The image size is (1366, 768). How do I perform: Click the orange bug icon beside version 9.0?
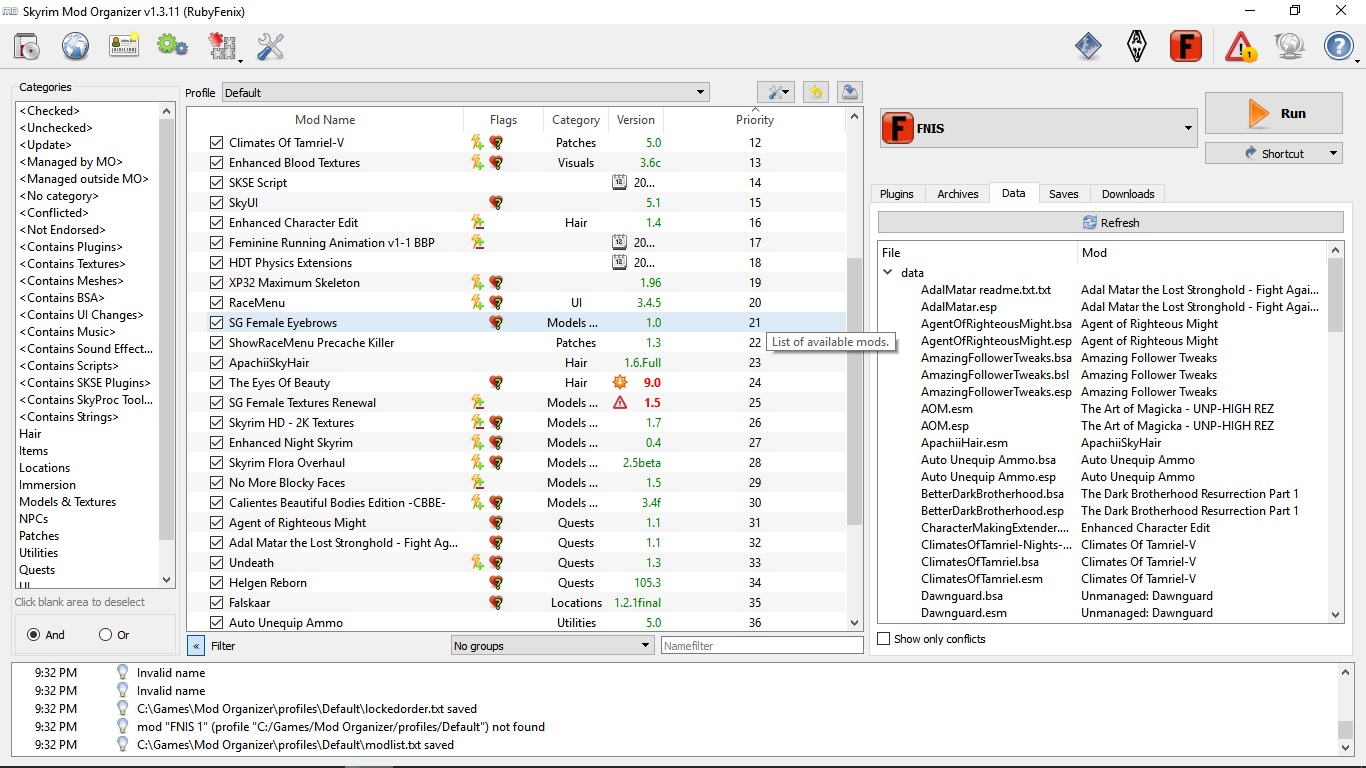tap(620, 383)
